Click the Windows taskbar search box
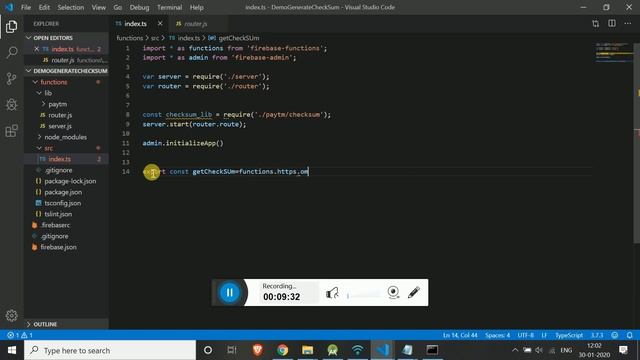This screenshot has width=640, height=360. (110, 350)
